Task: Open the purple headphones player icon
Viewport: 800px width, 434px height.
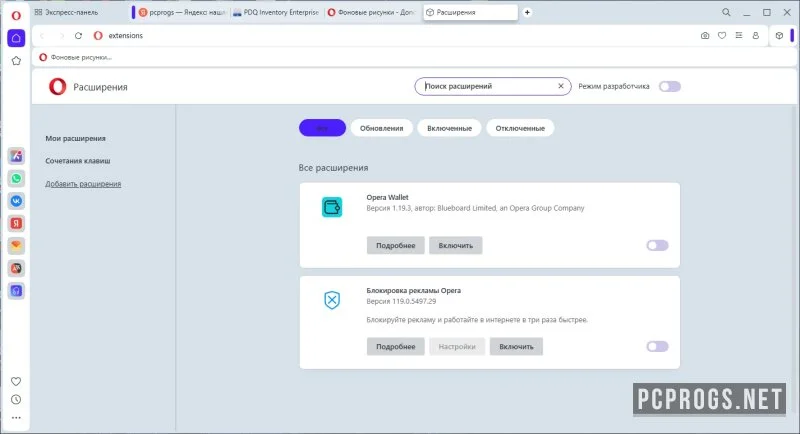Action: coord(16,291)
